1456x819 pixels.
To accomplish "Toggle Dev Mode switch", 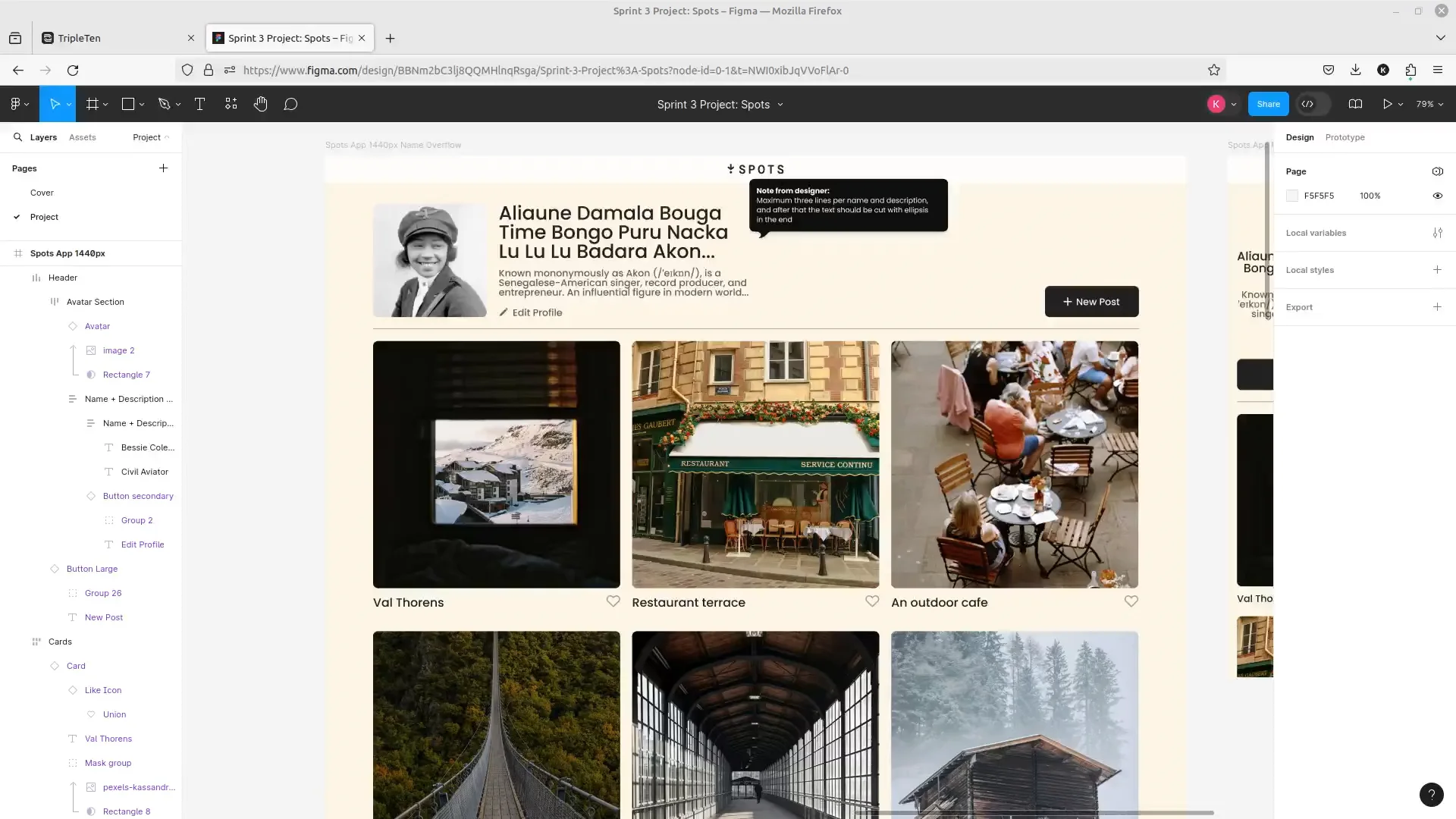I will click(x=1314, y=105).
